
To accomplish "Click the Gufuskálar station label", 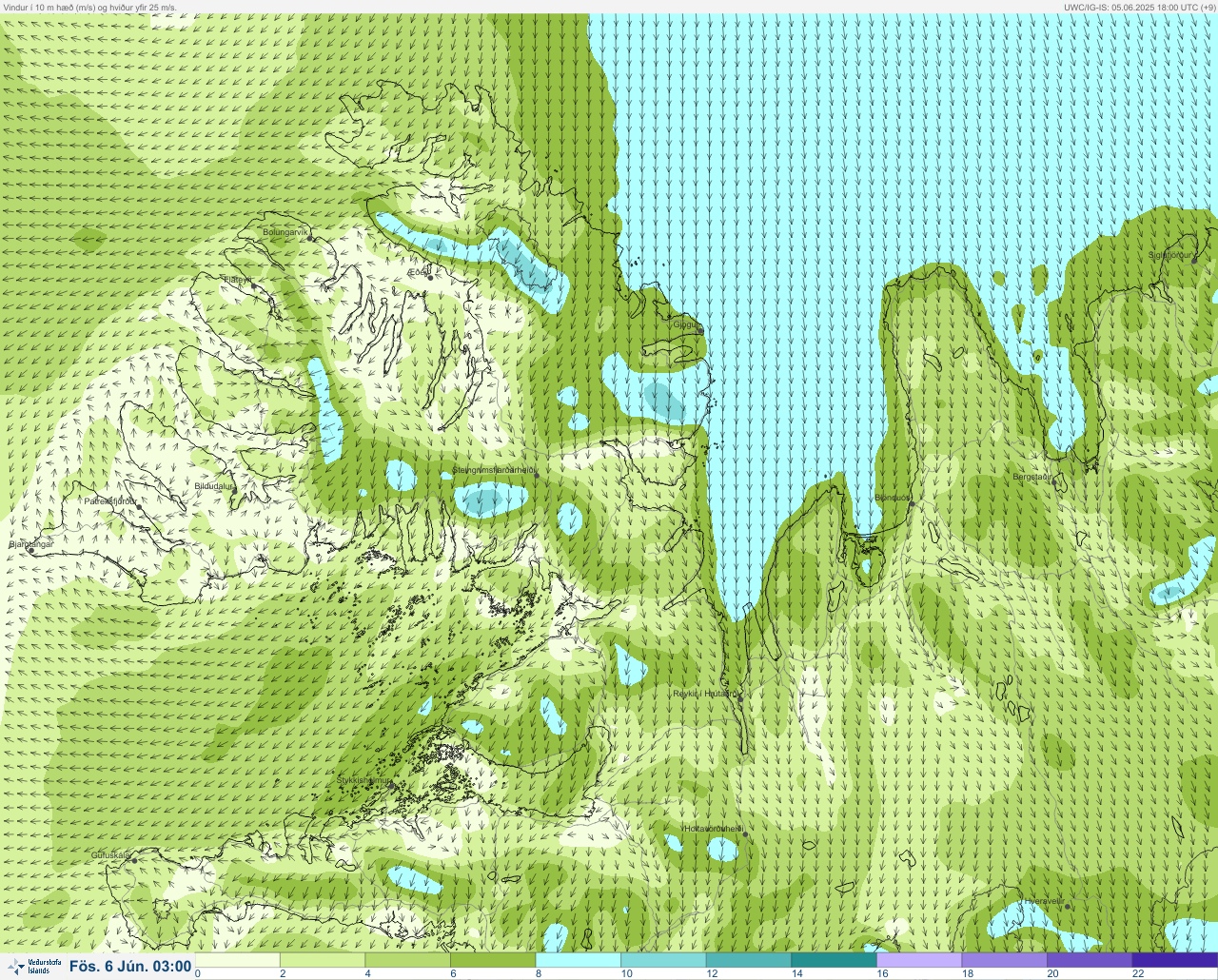I will pyautogui.click(x=110, y=855).
